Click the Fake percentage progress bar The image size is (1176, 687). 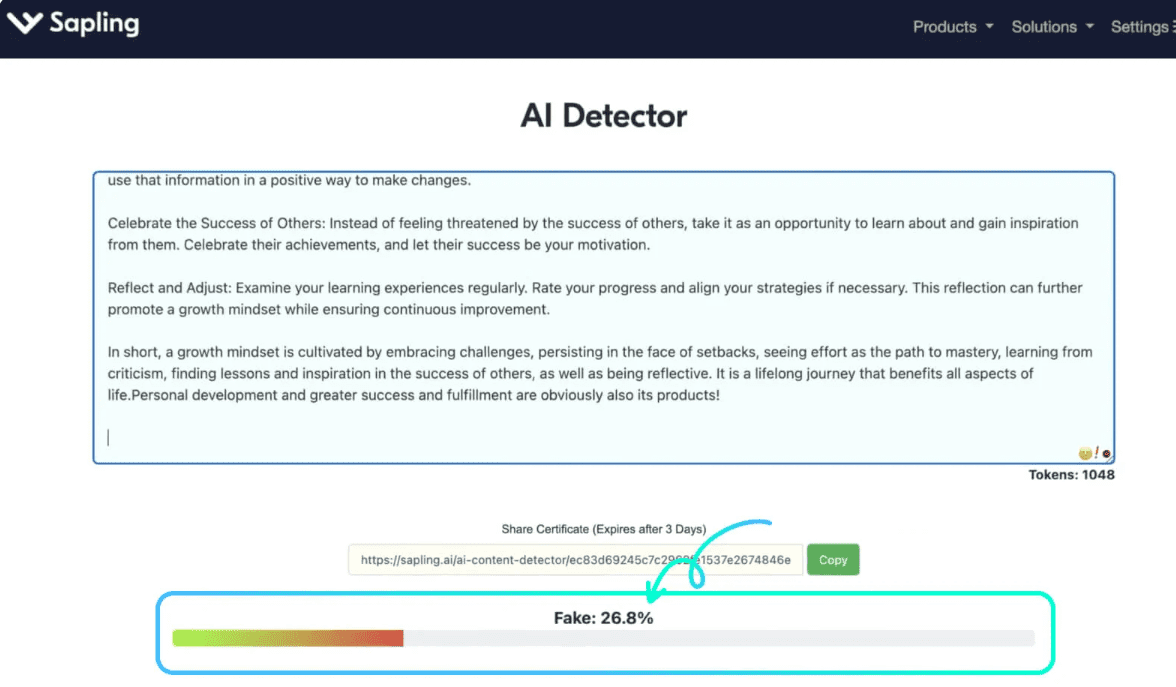tap(603, 638)
